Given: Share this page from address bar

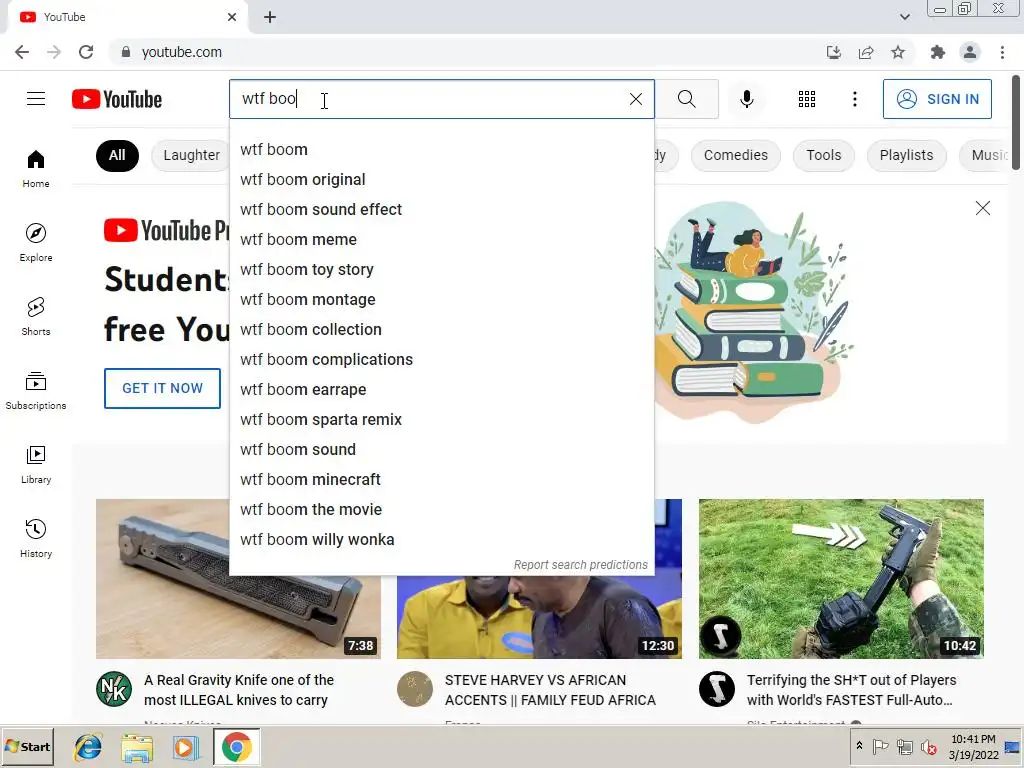Looking at the screenshot, I should (x=866, y=52).
